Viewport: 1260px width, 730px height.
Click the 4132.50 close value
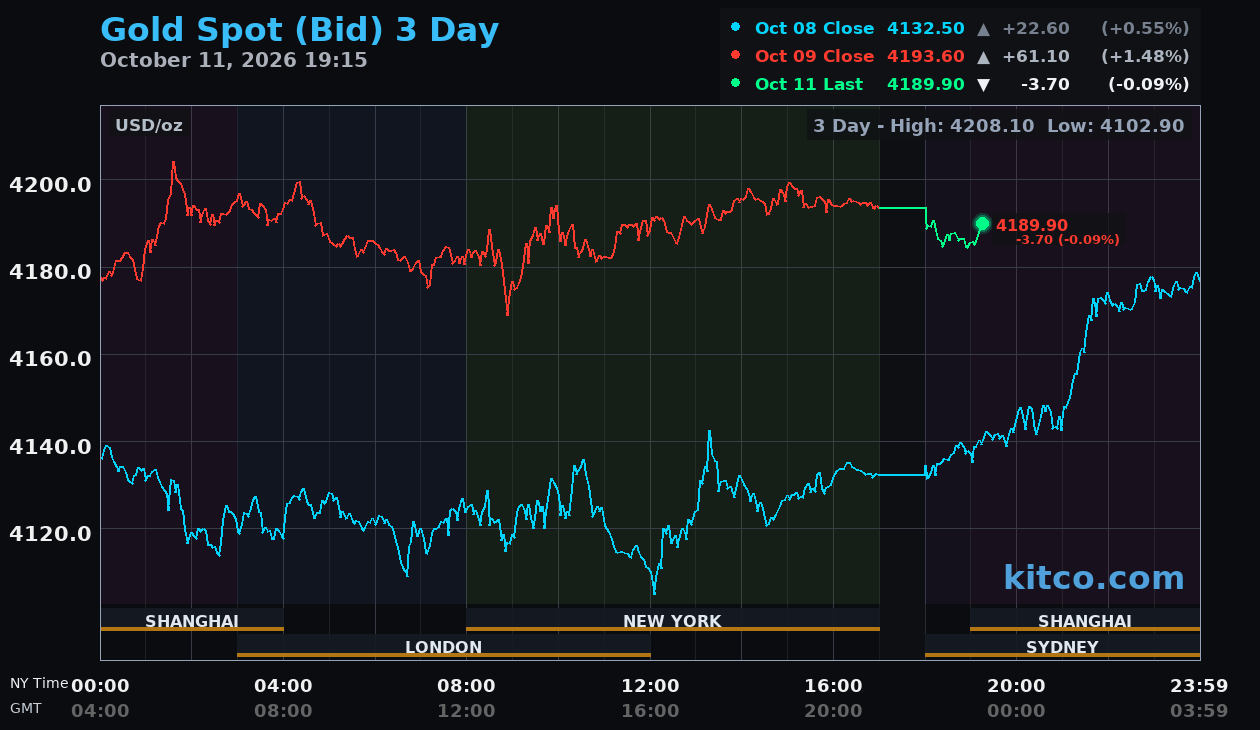[925, 29]
